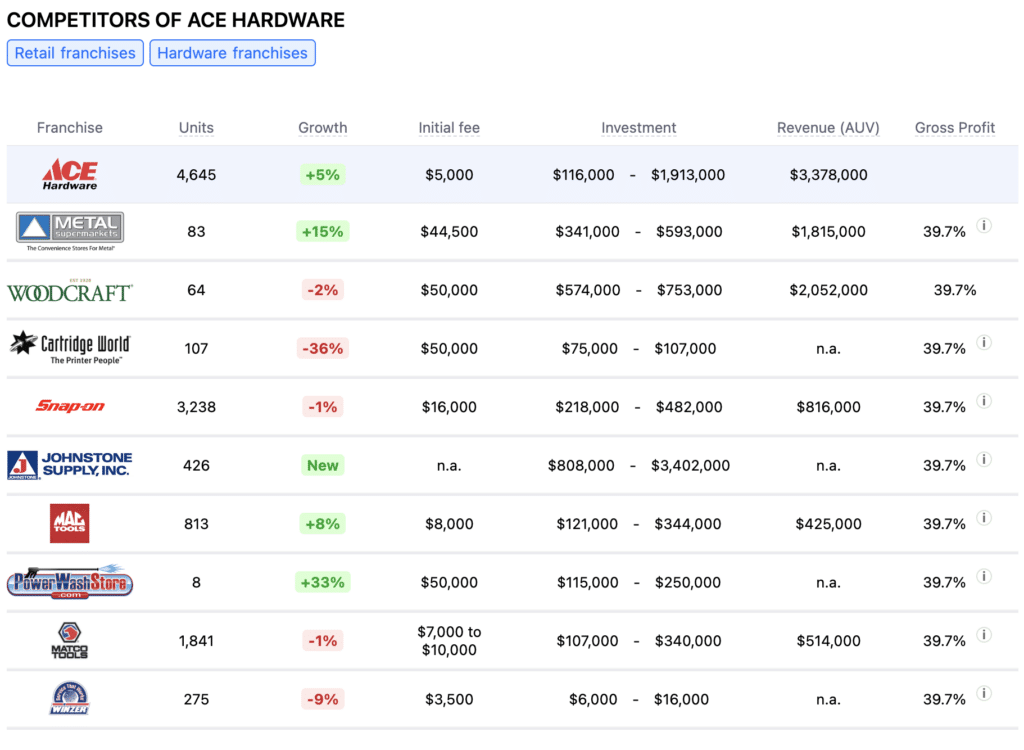Screen dimensions: 1024x750
Task: Open the Matco Tools logo
Action: coord(70,640)
